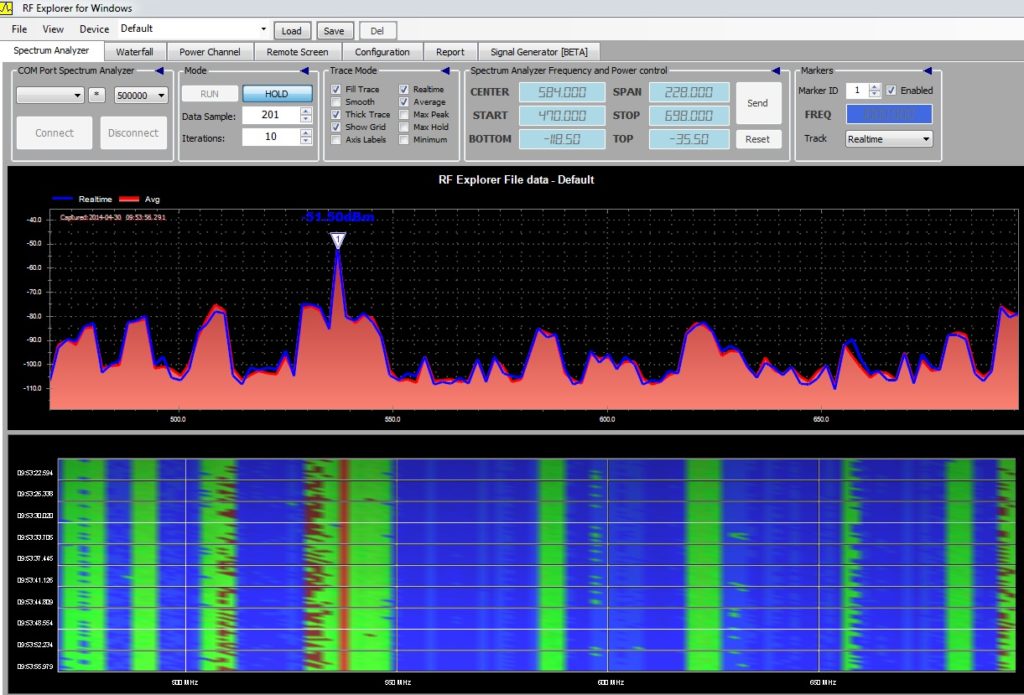Image resolution: width=1024 pixels, height=695 pixels.
Task: Toggle the Realtime trace checkbox
Action: click(404, 89)
